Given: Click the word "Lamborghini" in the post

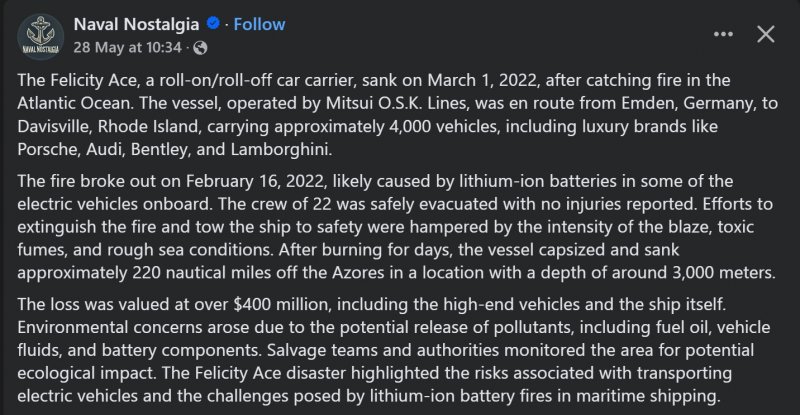Looking at the screenshot, I should [281, 149].
